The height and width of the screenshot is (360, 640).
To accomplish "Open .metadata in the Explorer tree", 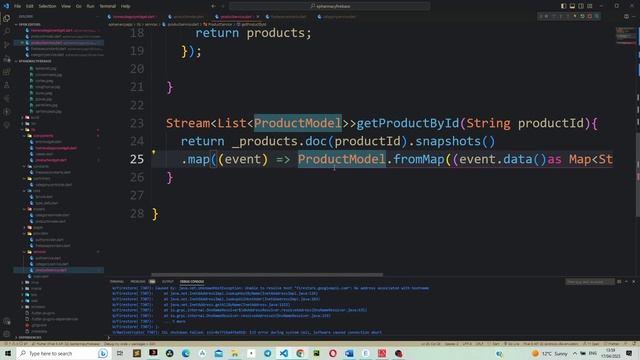I will (x=39, y=331).
